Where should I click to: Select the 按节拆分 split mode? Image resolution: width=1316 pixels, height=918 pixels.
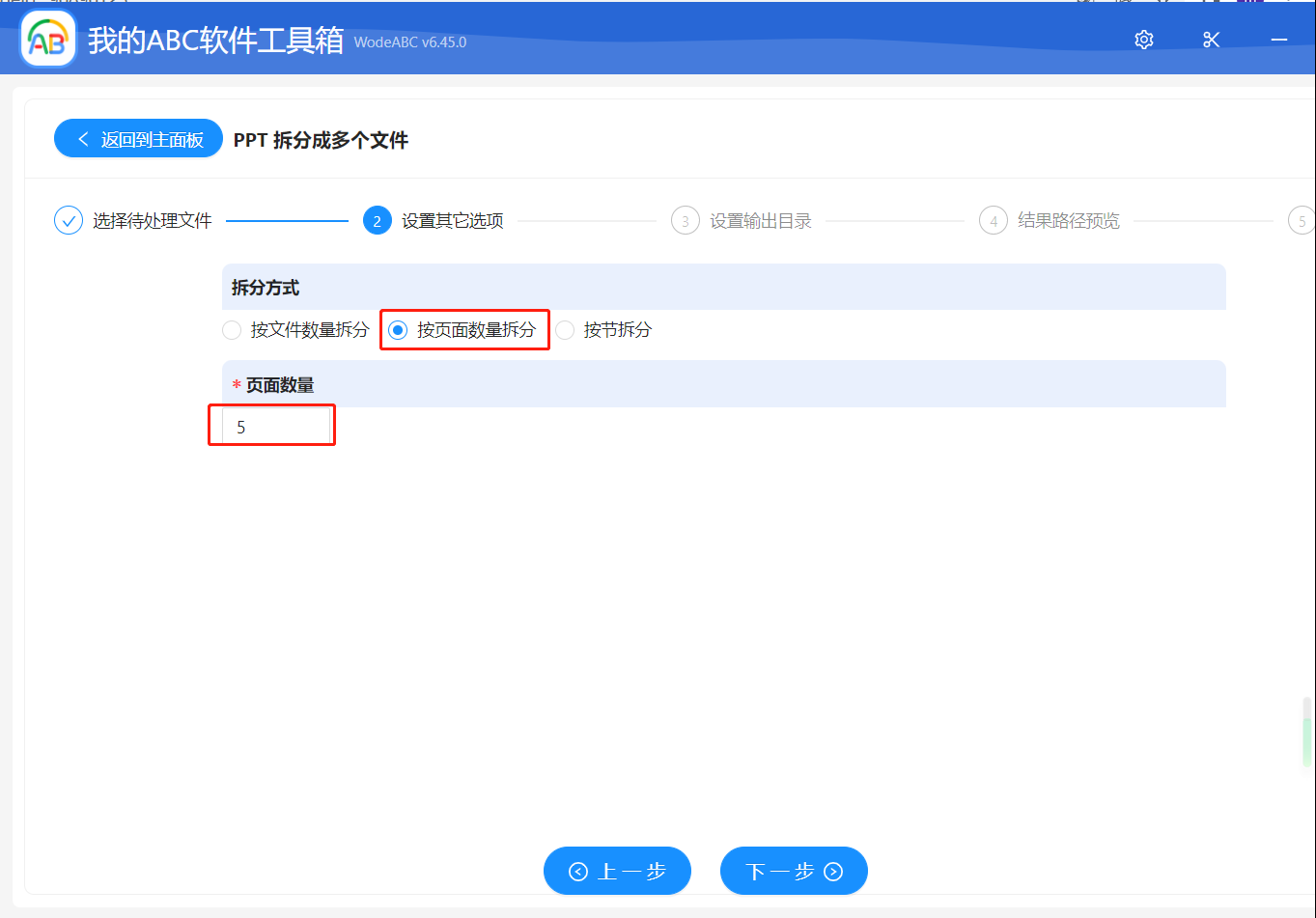tap(565, 329)
